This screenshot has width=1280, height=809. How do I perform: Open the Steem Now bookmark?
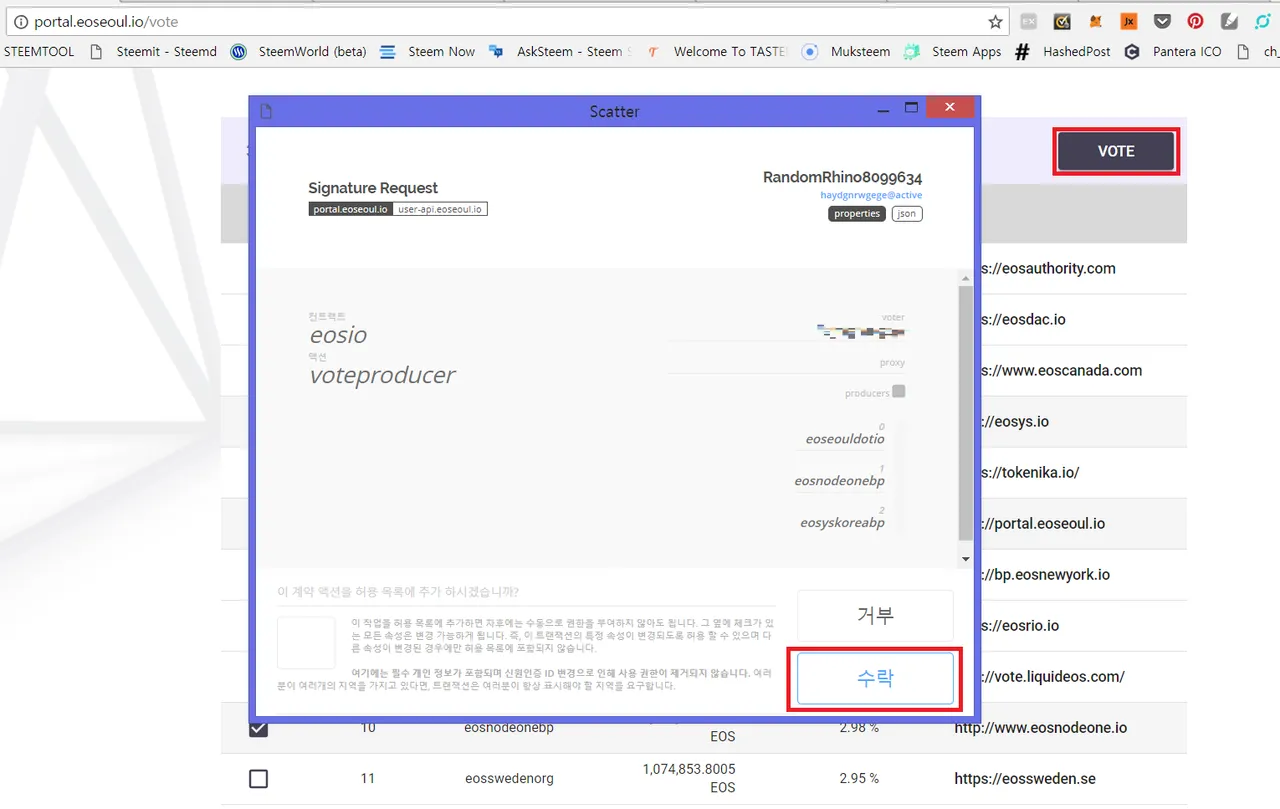click(428, 51)
